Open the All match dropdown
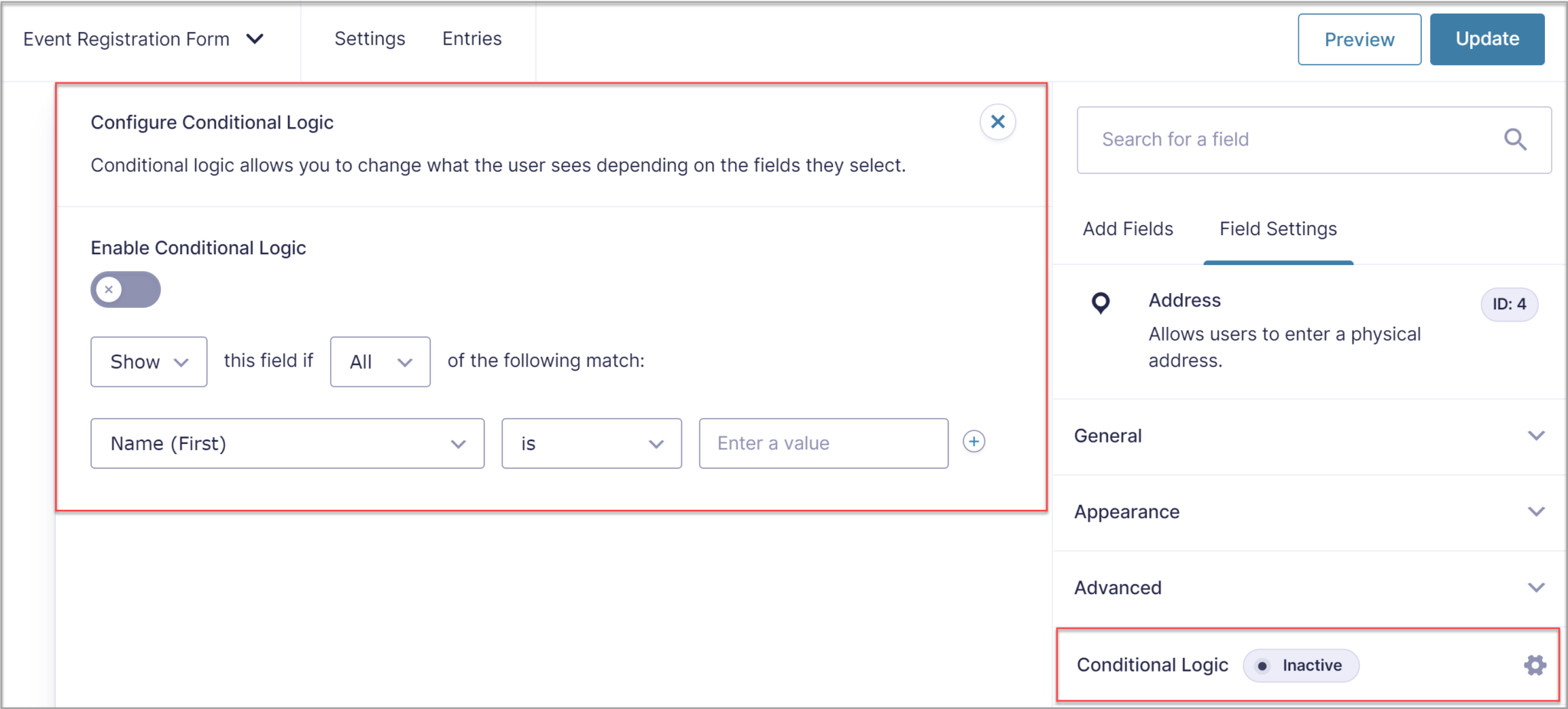Viewport: 1568px width, 709px height. click(x=380, y=361)
